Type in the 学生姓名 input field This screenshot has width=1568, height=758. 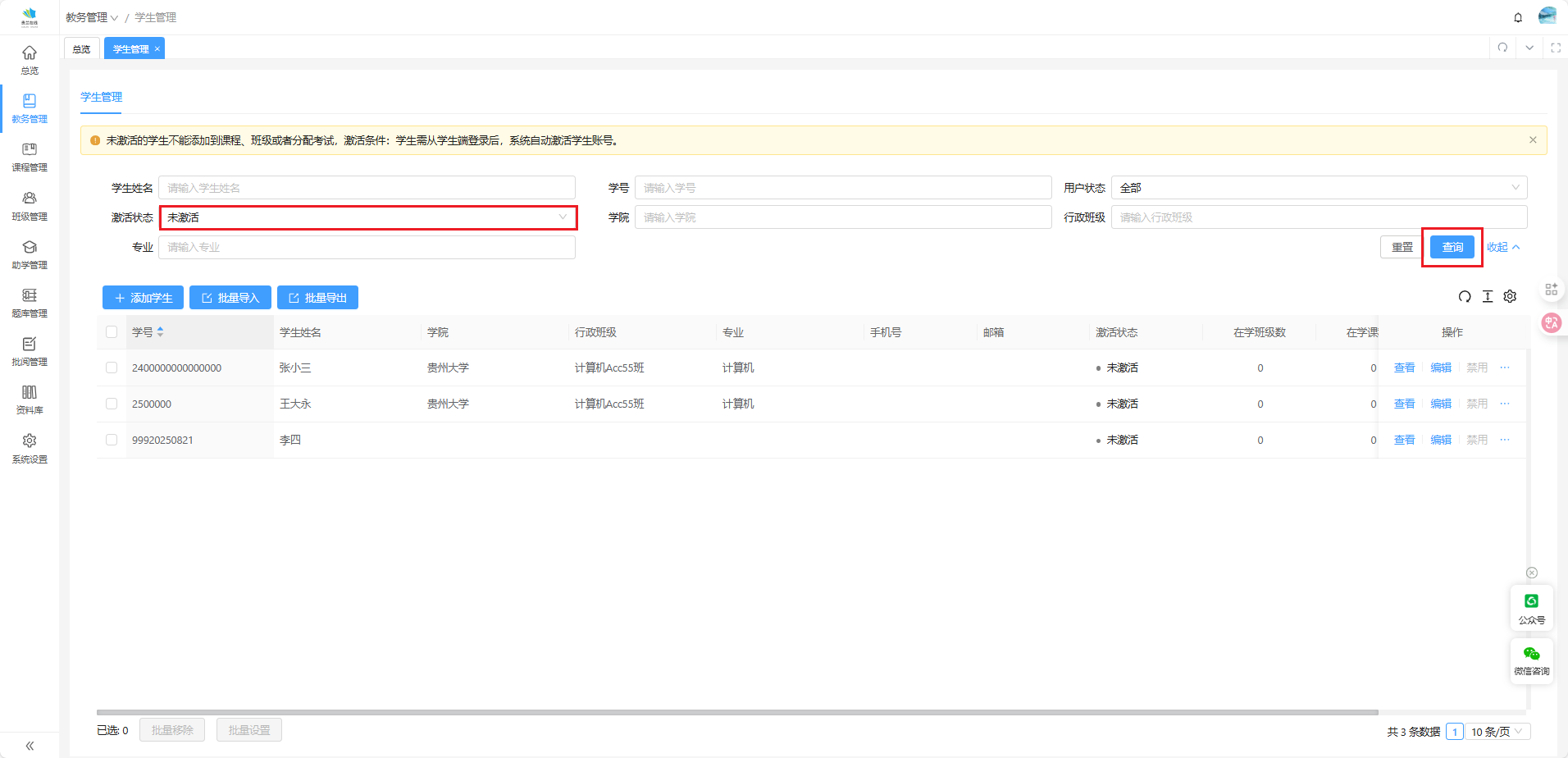pos(367,188)
